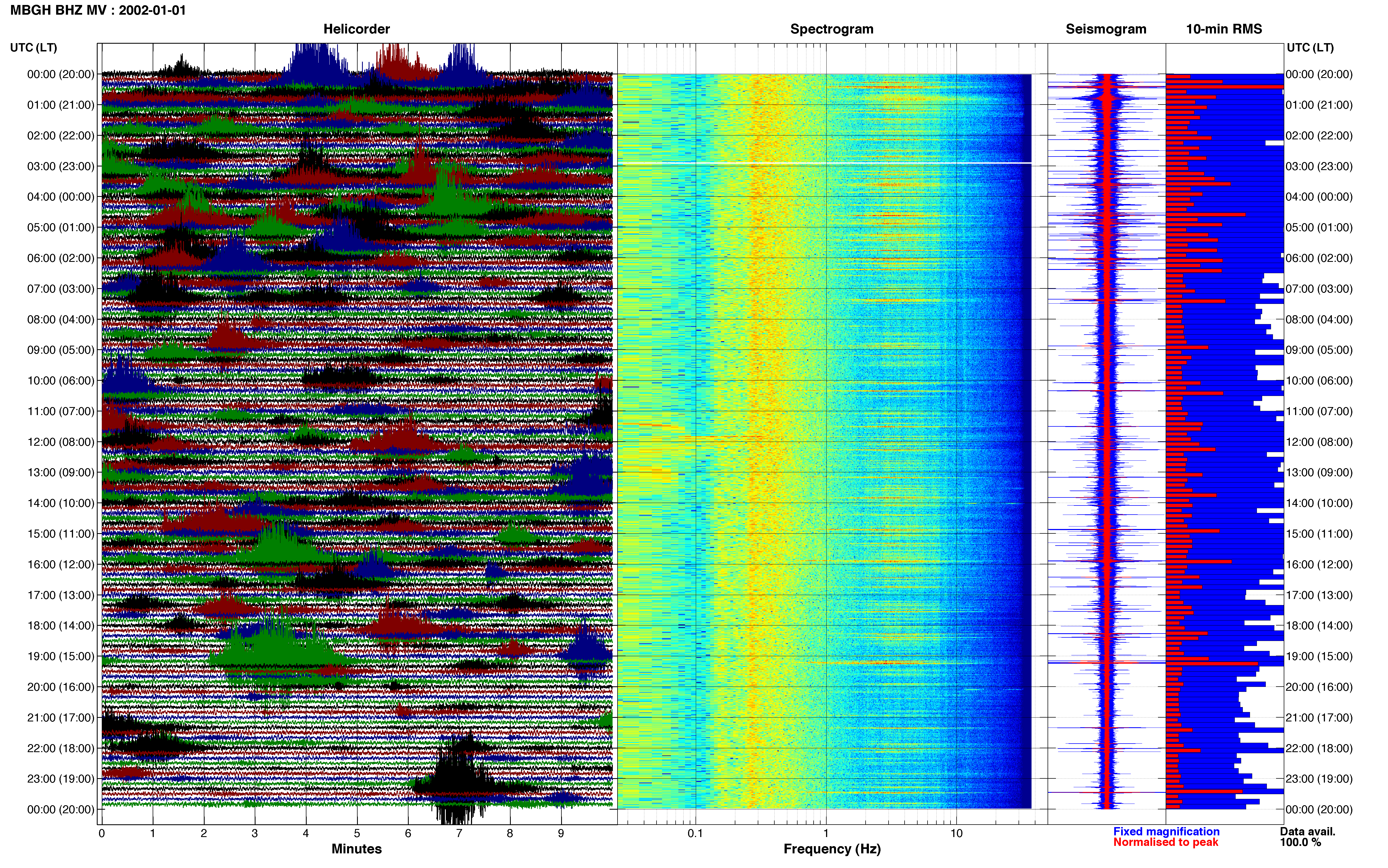Screen dimensions: 1388x868
Task: Click the 'Normalised to peak' legend text
Action: (x=1166, y=842)
